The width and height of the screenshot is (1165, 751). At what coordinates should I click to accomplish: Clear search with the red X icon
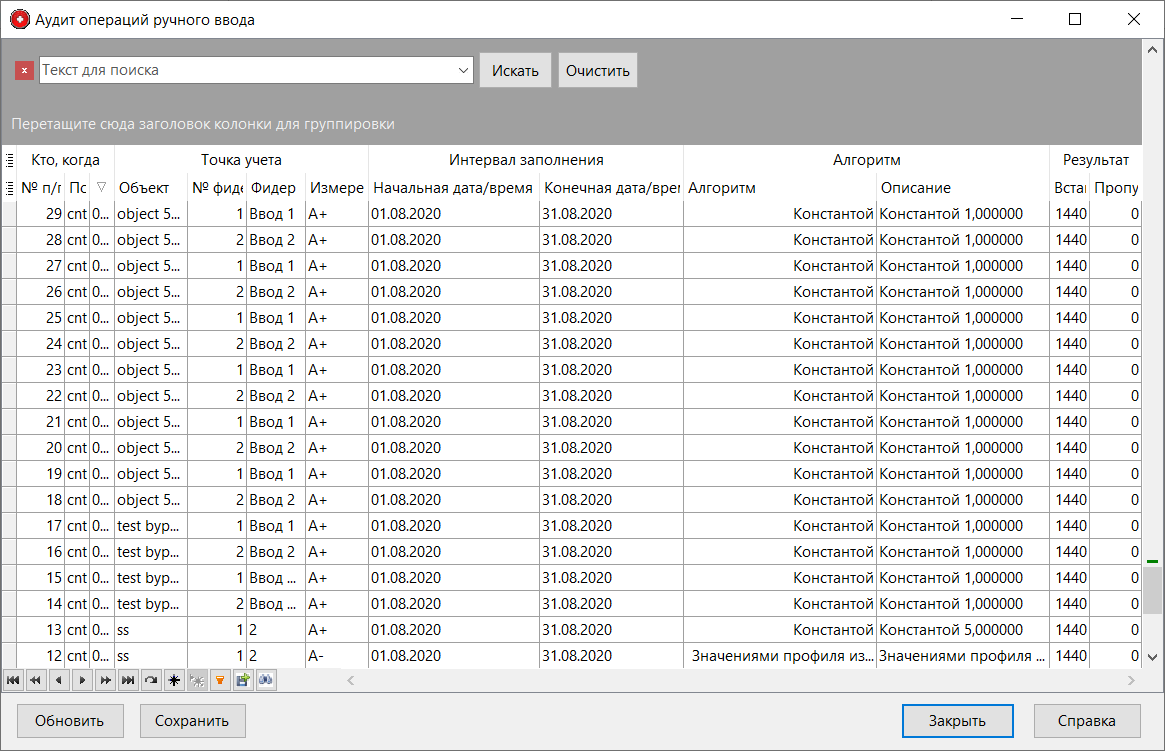(x=23, y=70)
